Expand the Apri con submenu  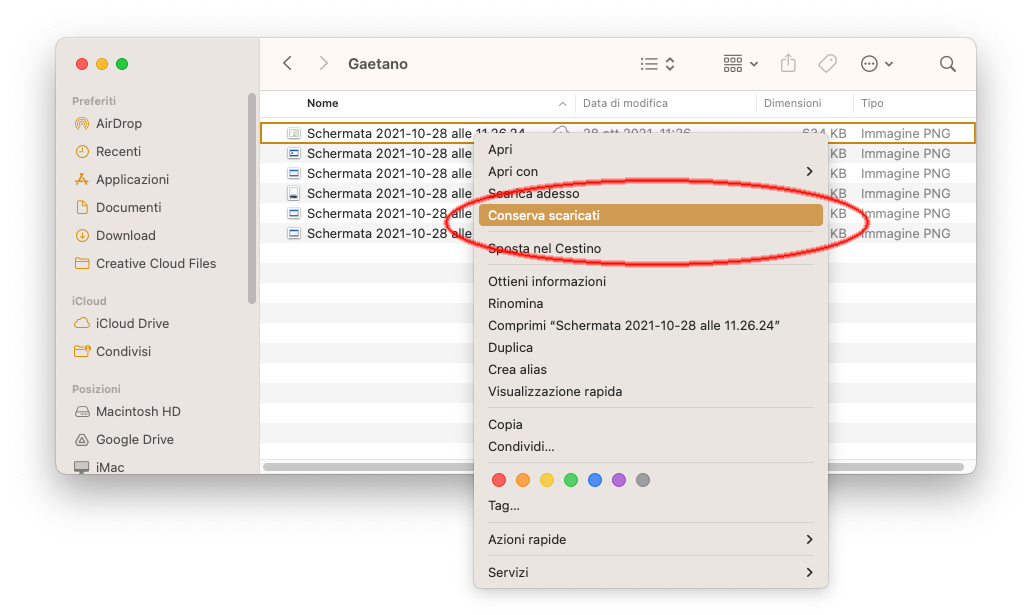(650, 172)
